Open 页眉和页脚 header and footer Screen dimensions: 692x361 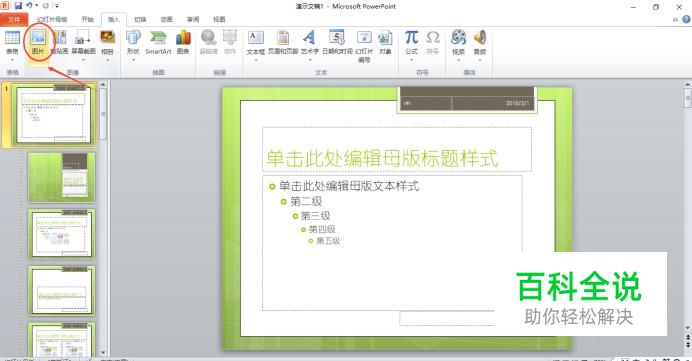(x=283, y=42)
